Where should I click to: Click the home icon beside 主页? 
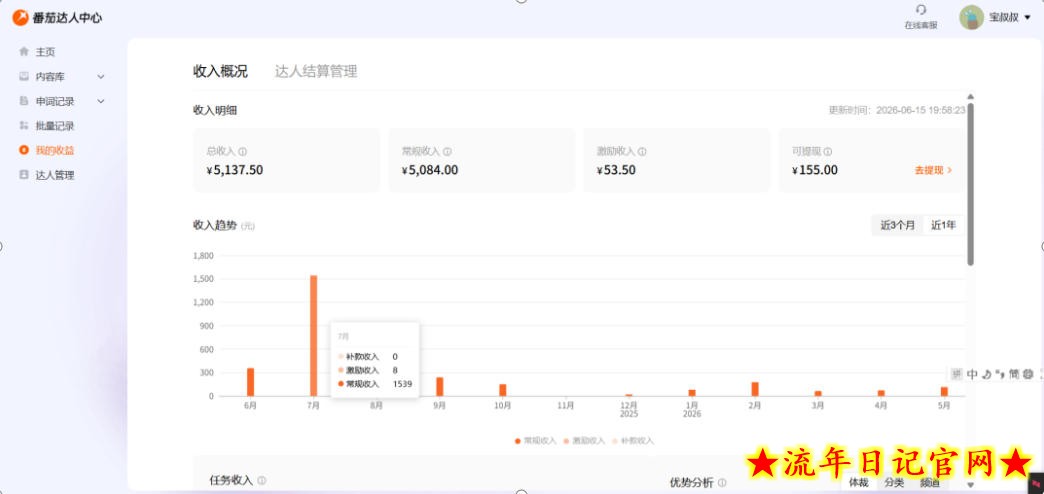coord(24,51)
